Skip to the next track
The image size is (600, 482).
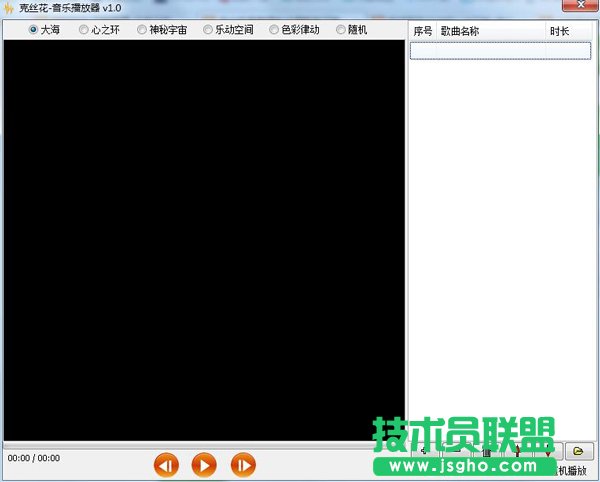click(243, 465)
